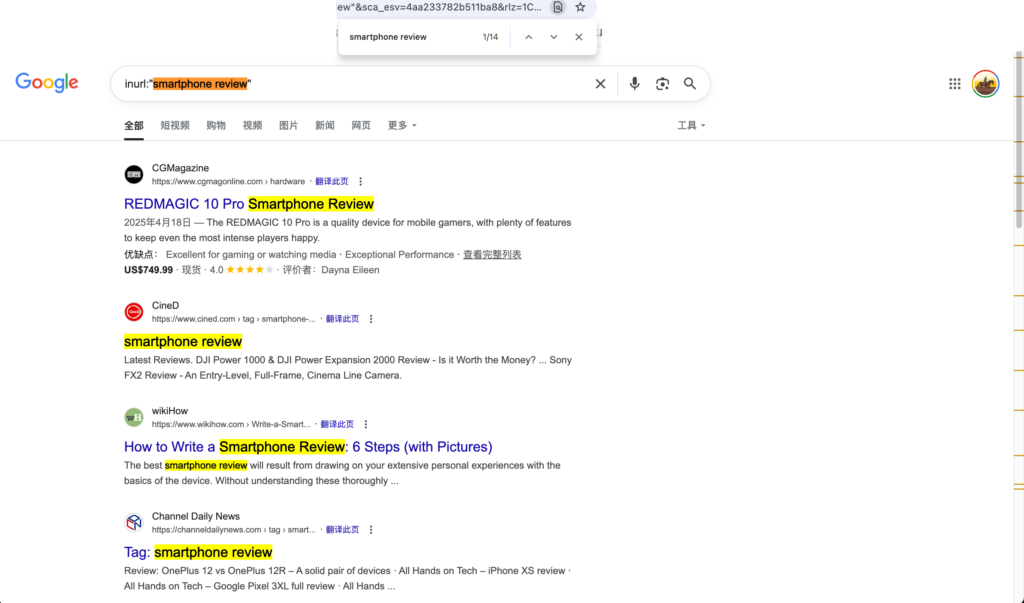This screenshot has width=1024, height=603.
Task: Bookmark this page with star icon
Action: [x=580, y=7]
